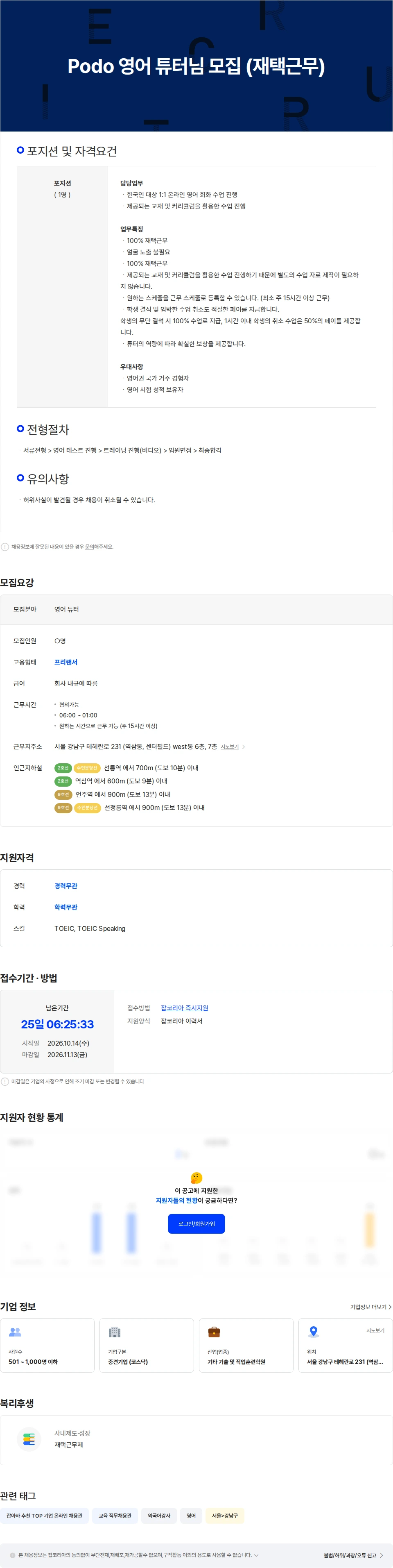Click the 시작일 2026.10.14(수) date
Screen dimensions: 393x1568
(x=68, y=1043)
